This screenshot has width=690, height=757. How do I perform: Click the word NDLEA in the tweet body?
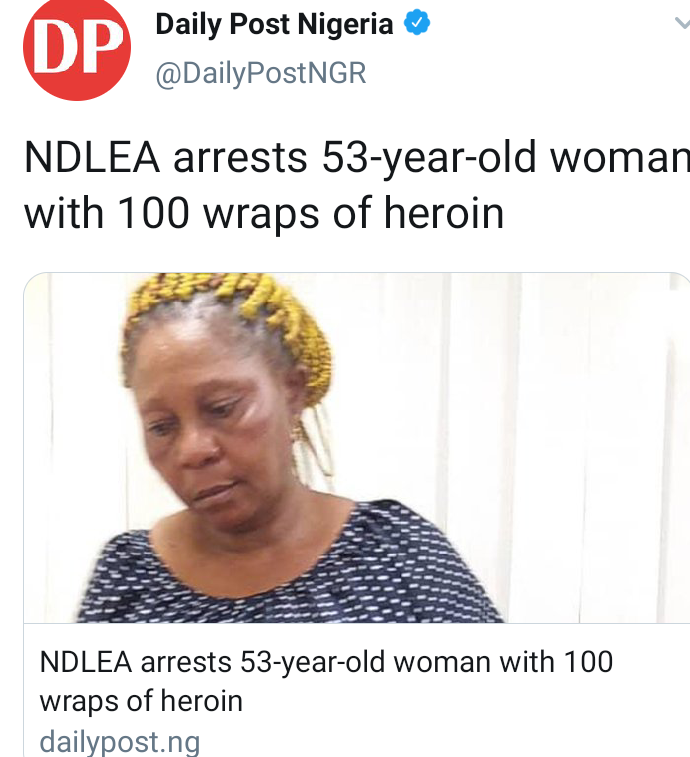(x=92, y=157)
